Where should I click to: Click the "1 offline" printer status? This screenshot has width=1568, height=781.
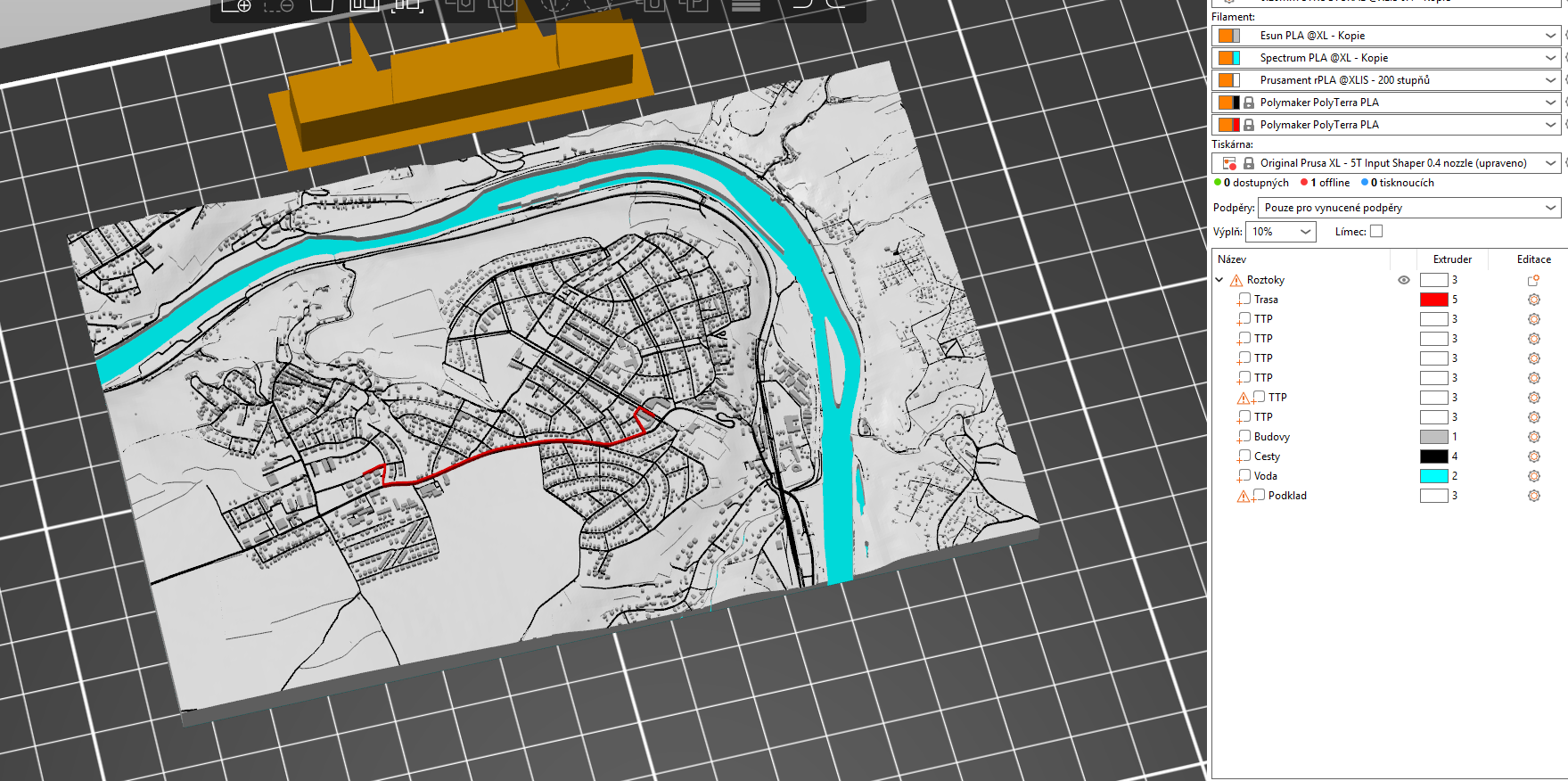pyautogui.click(x=1326, y=183)
